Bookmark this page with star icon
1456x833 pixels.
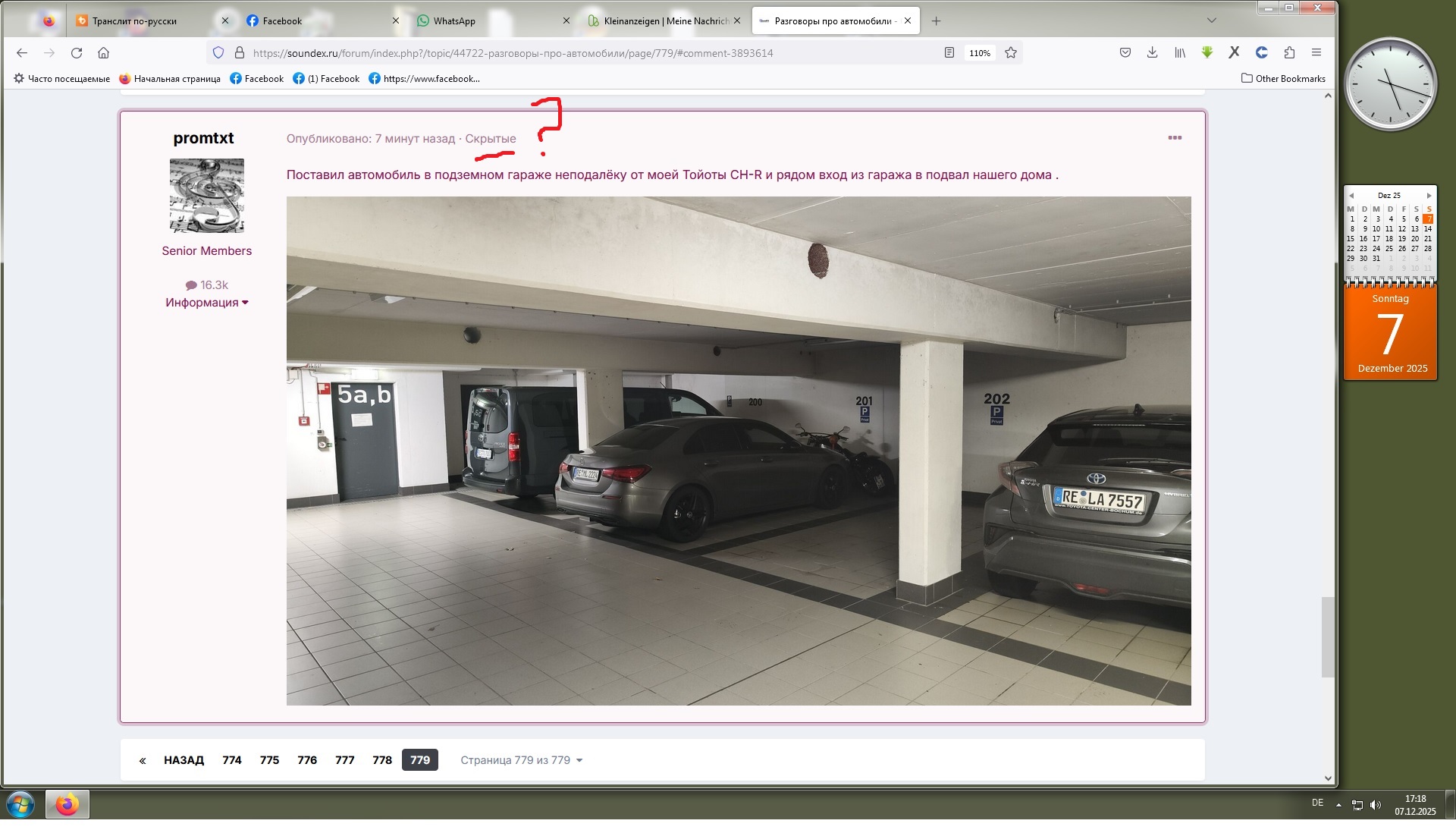pyautogui.click(x=1011, y=53)
